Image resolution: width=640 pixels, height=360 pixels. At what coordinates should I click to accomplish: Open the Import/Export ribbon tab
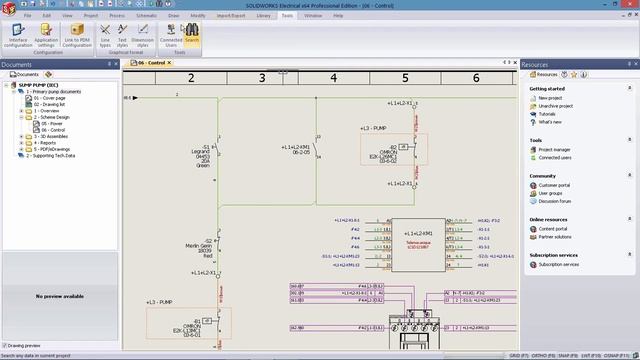pos(231,16)
